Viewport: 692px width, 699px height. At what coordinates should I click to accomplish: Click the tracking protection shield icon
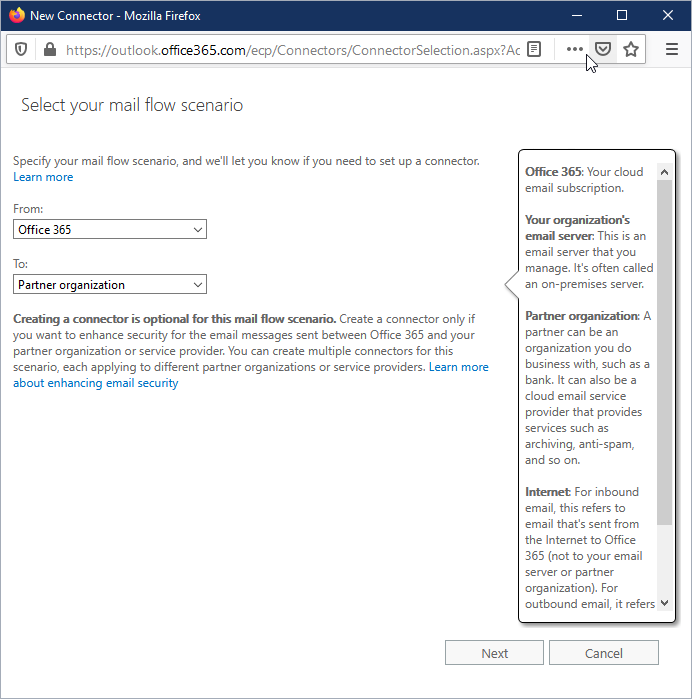click(x=21, y=49)
